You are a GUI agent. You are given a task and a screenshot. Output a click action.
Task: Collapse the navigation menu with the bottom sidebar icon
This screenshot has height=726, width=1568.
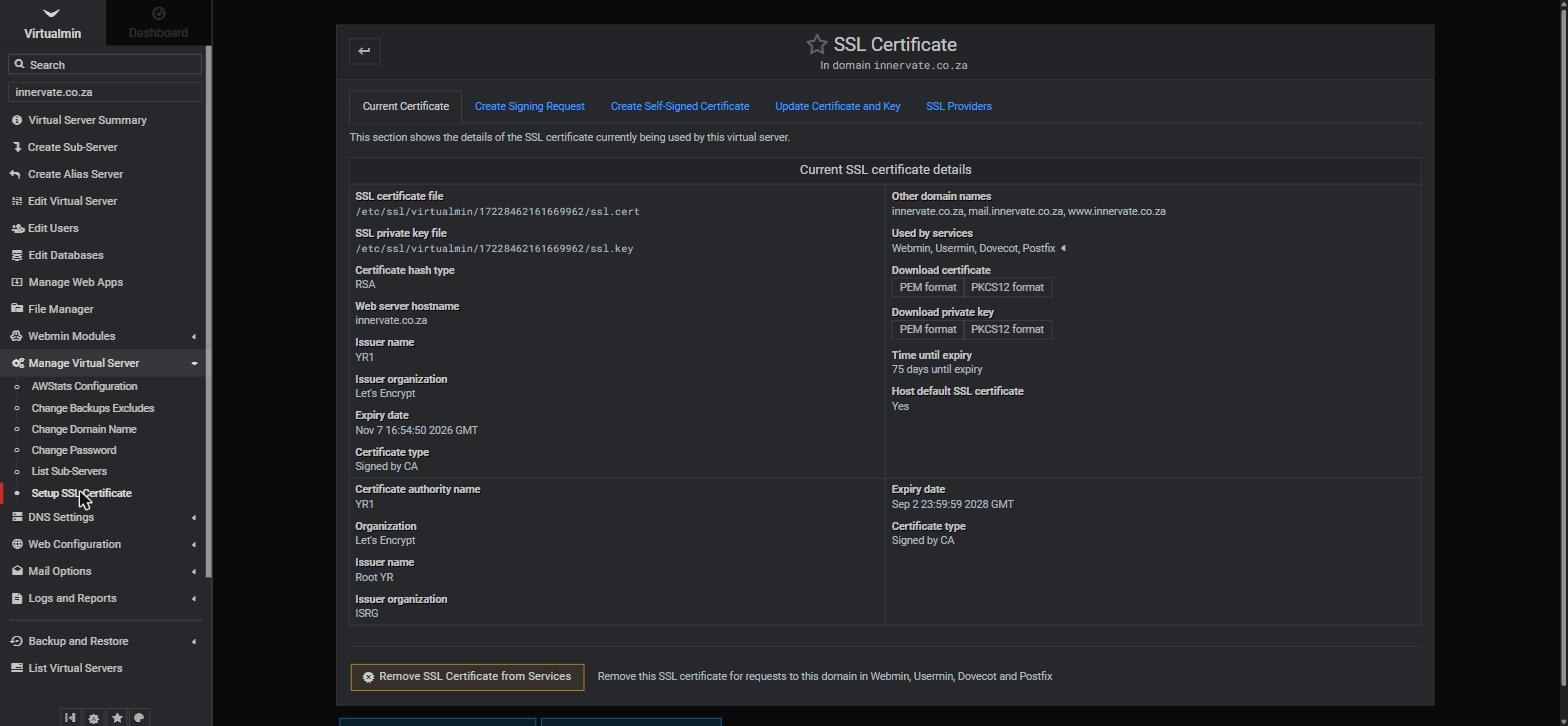[x=70, y=717]
